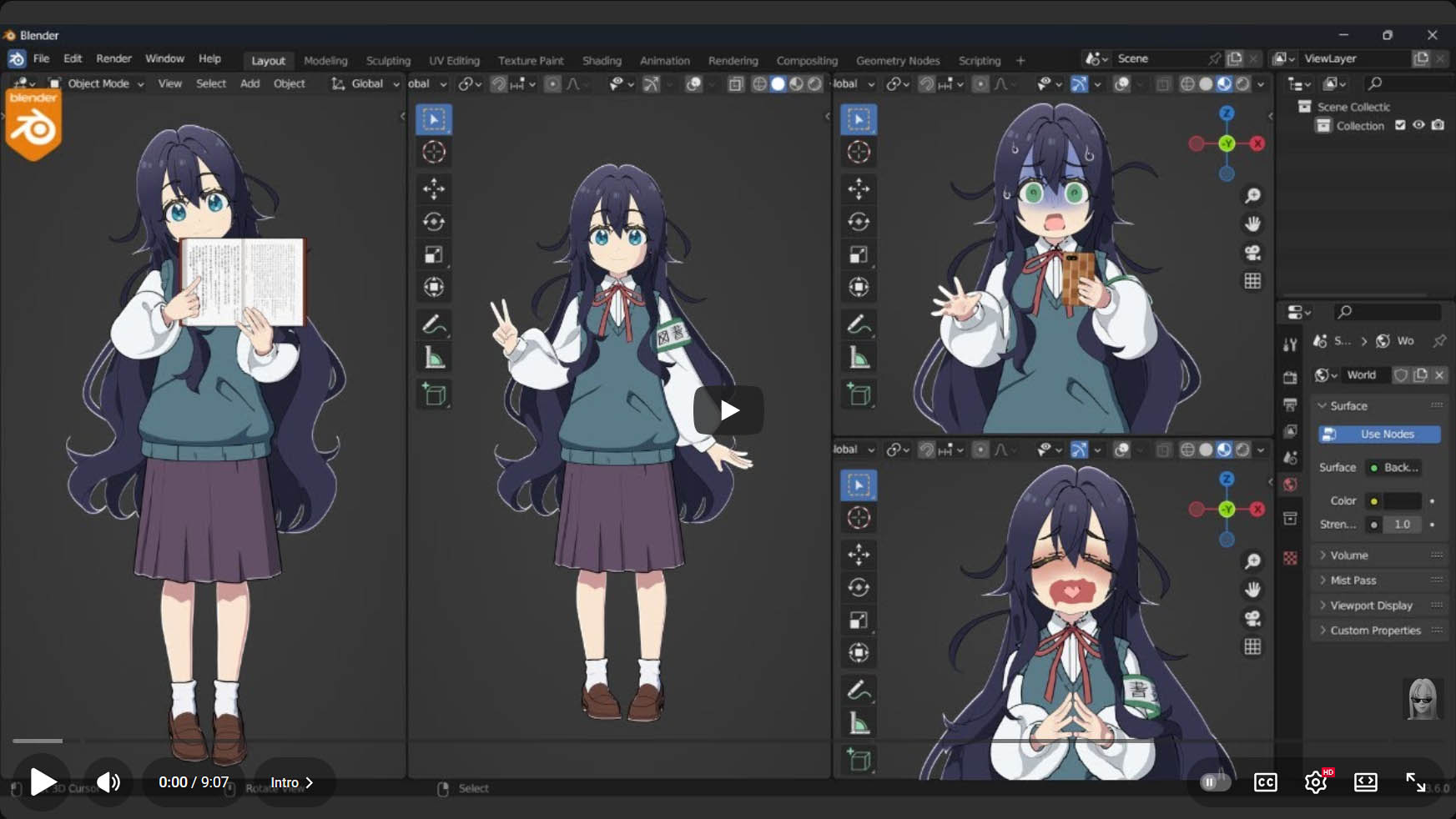Image resolution: width=1456 pixels, height=819 pixels.
Task: Open the scene browse dropdown
Action: (1096, 59)
